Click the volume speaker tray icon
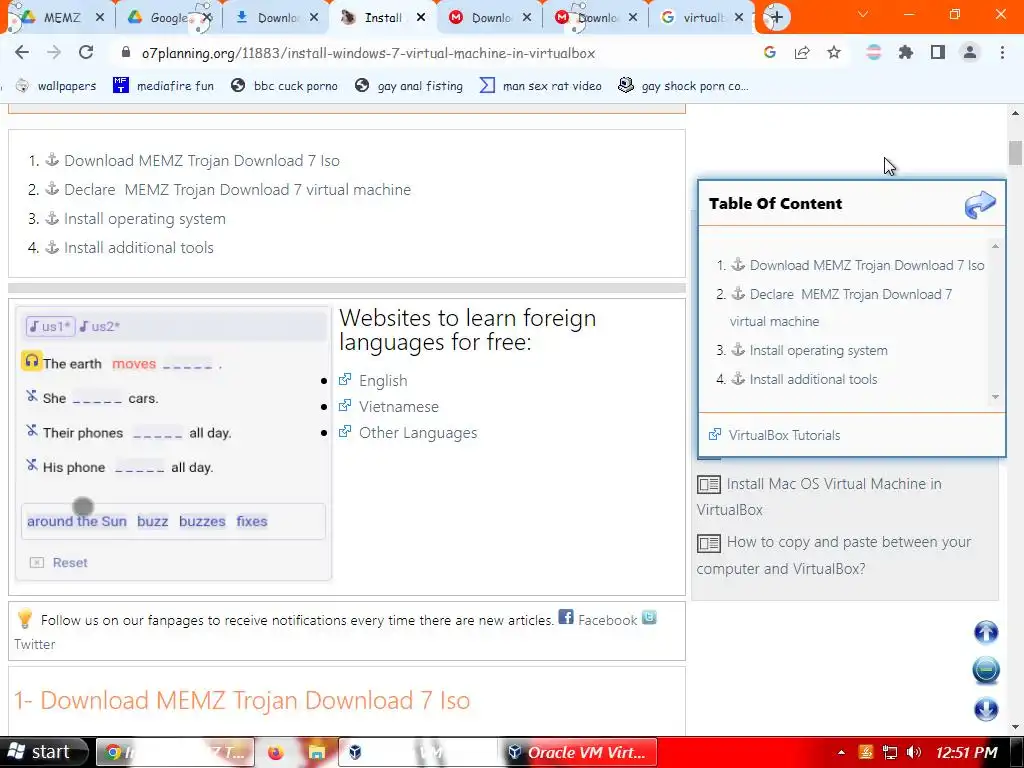This screenshot has height=768, width=1024. coord(914,752)
